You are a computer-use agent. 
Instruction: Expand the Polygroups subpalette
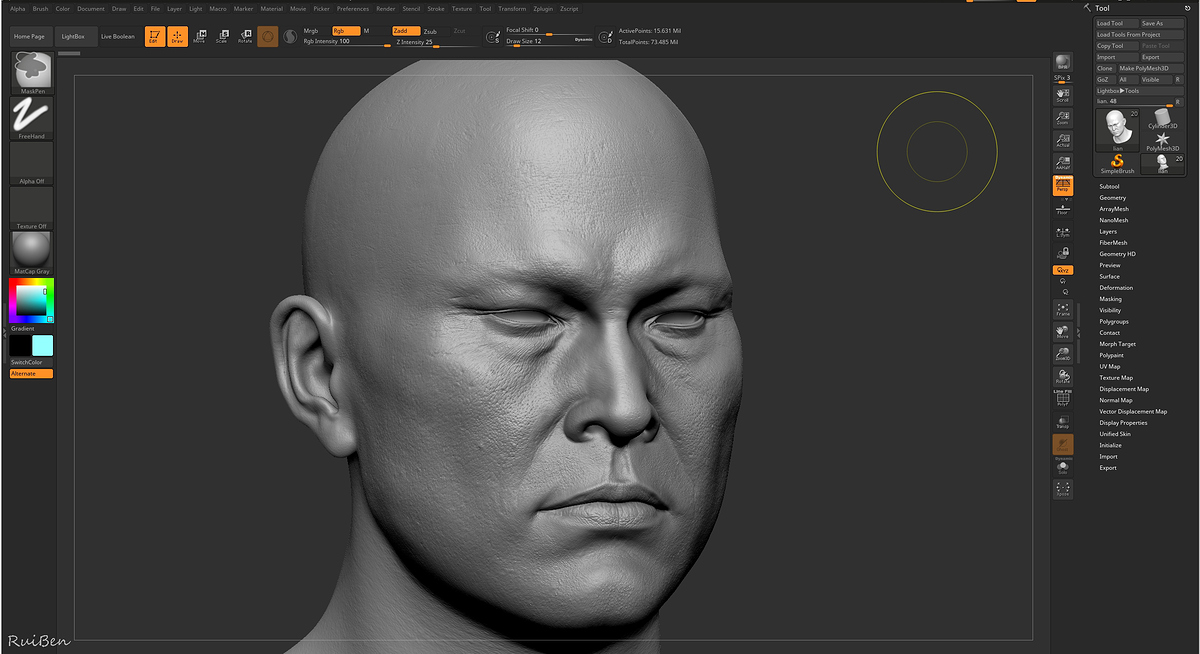coord(1114,322)
